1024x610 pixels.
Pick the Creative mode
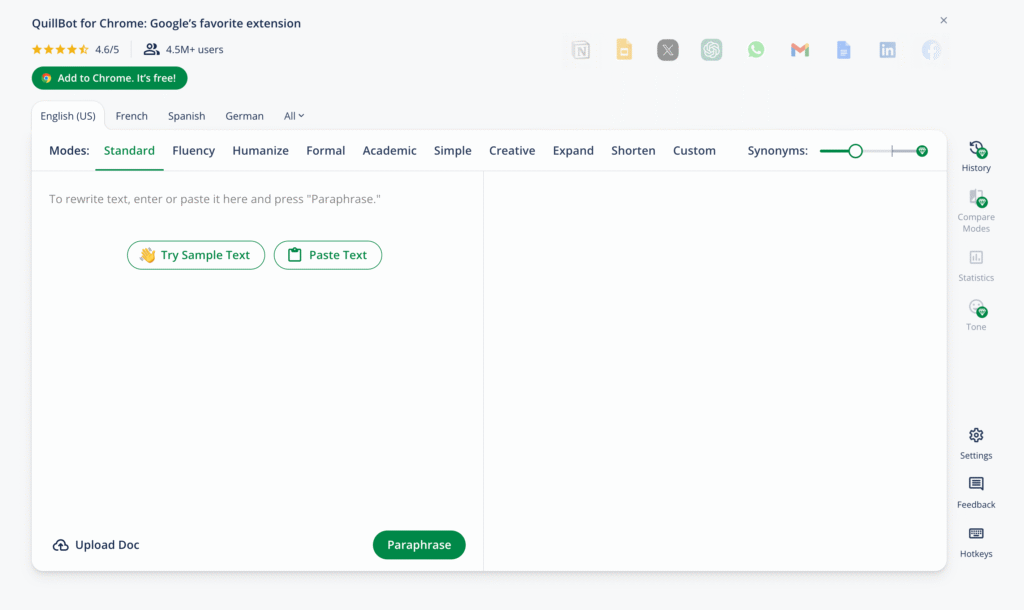click(x=512, y=150)
